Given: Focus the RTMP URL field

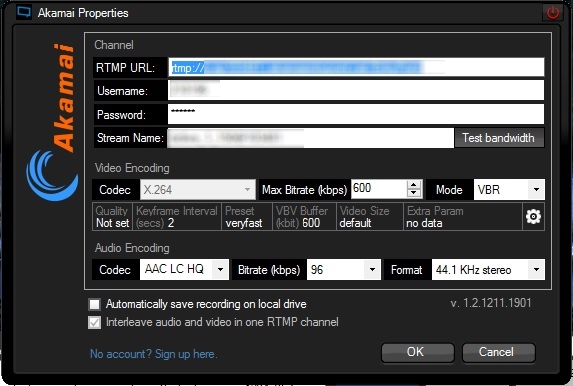Looking at the screenshot, I should 356,67.
